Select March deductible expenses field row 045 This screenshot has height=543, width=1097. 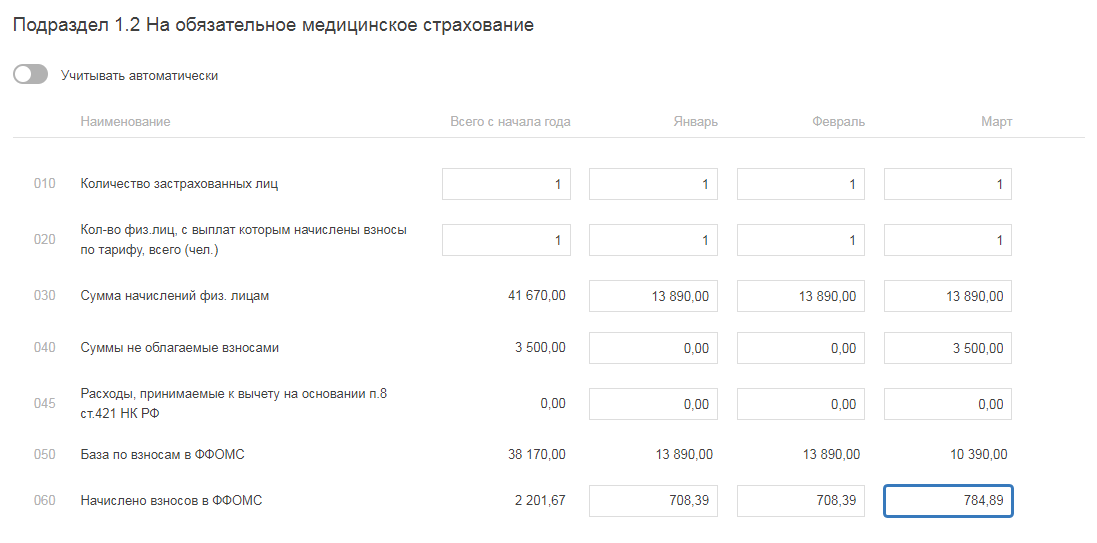click(948, 404)
